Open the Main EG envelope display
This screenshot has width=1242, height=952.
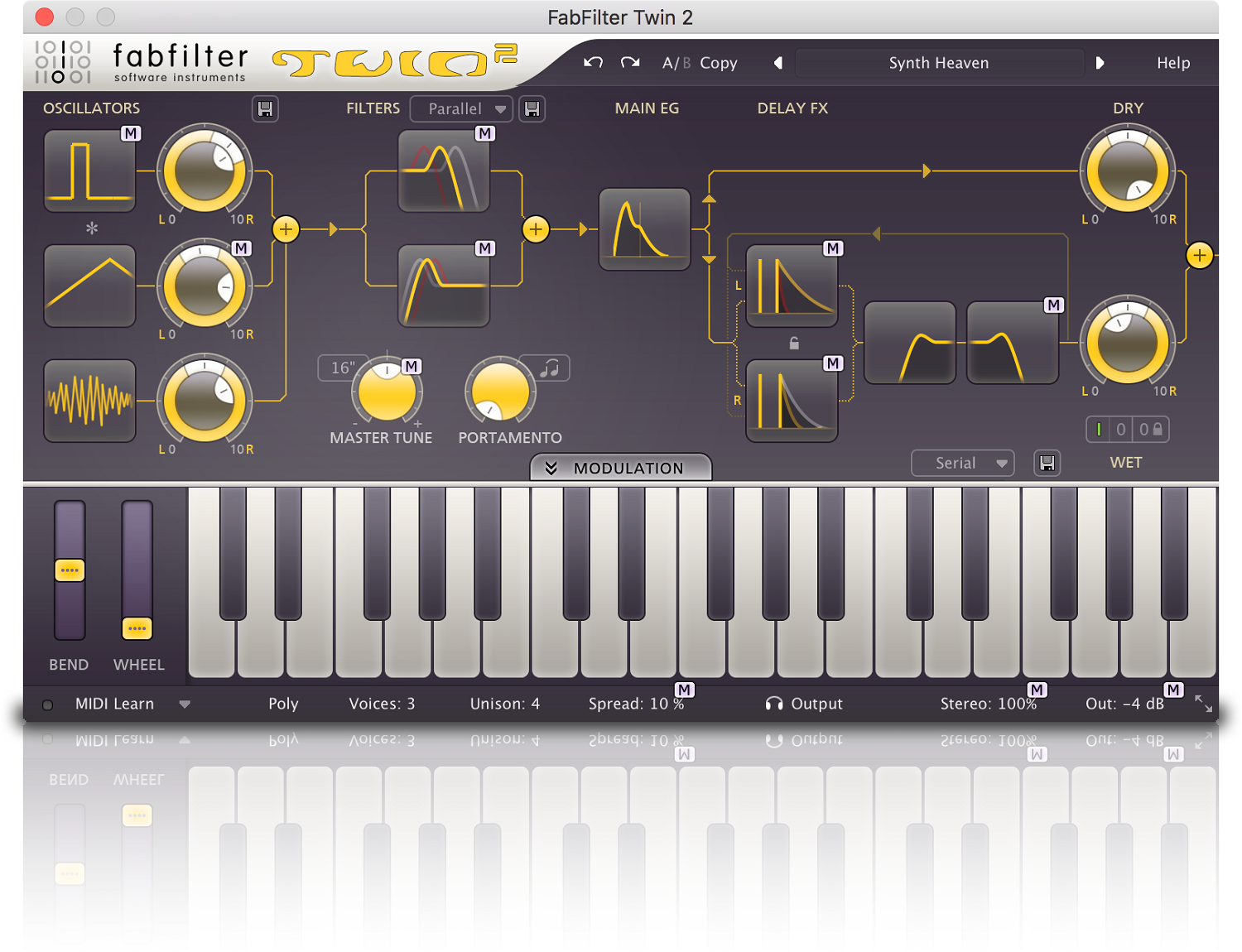point(644,229)
